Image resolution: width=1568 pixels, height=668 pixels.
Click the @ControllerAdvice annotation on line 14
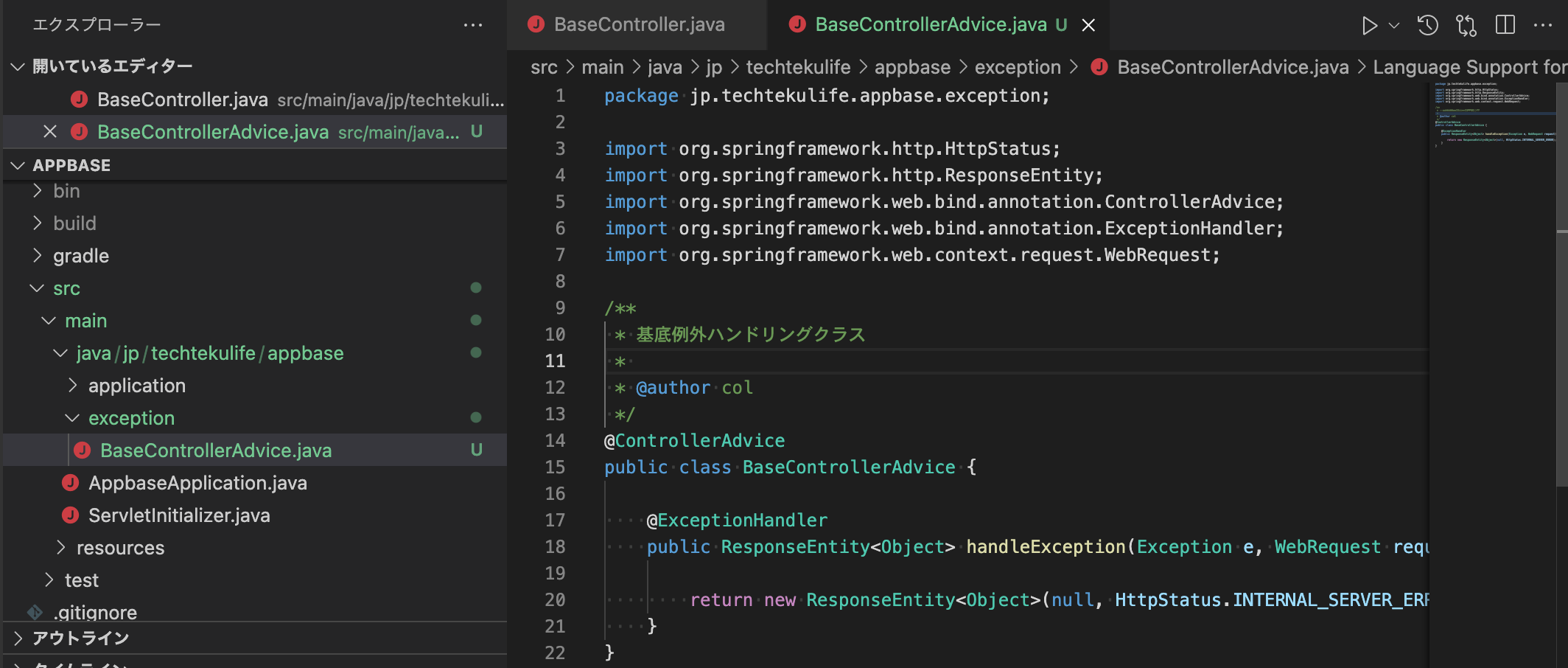[694, 441]
